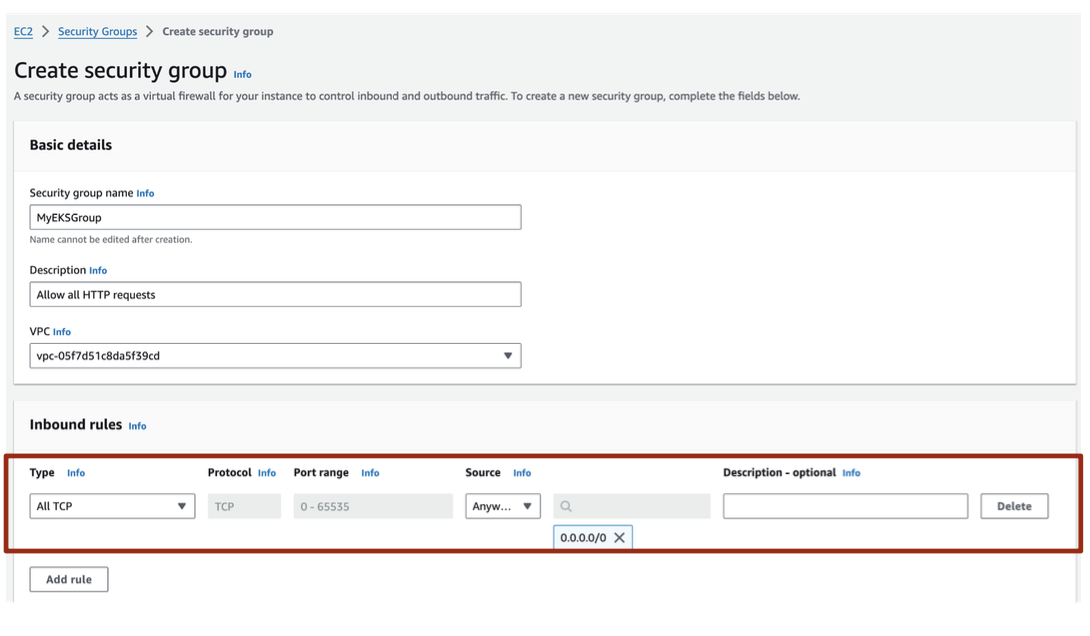Open Info for Source column
This screenshot has width=1090, height=636.
(522, 473)
